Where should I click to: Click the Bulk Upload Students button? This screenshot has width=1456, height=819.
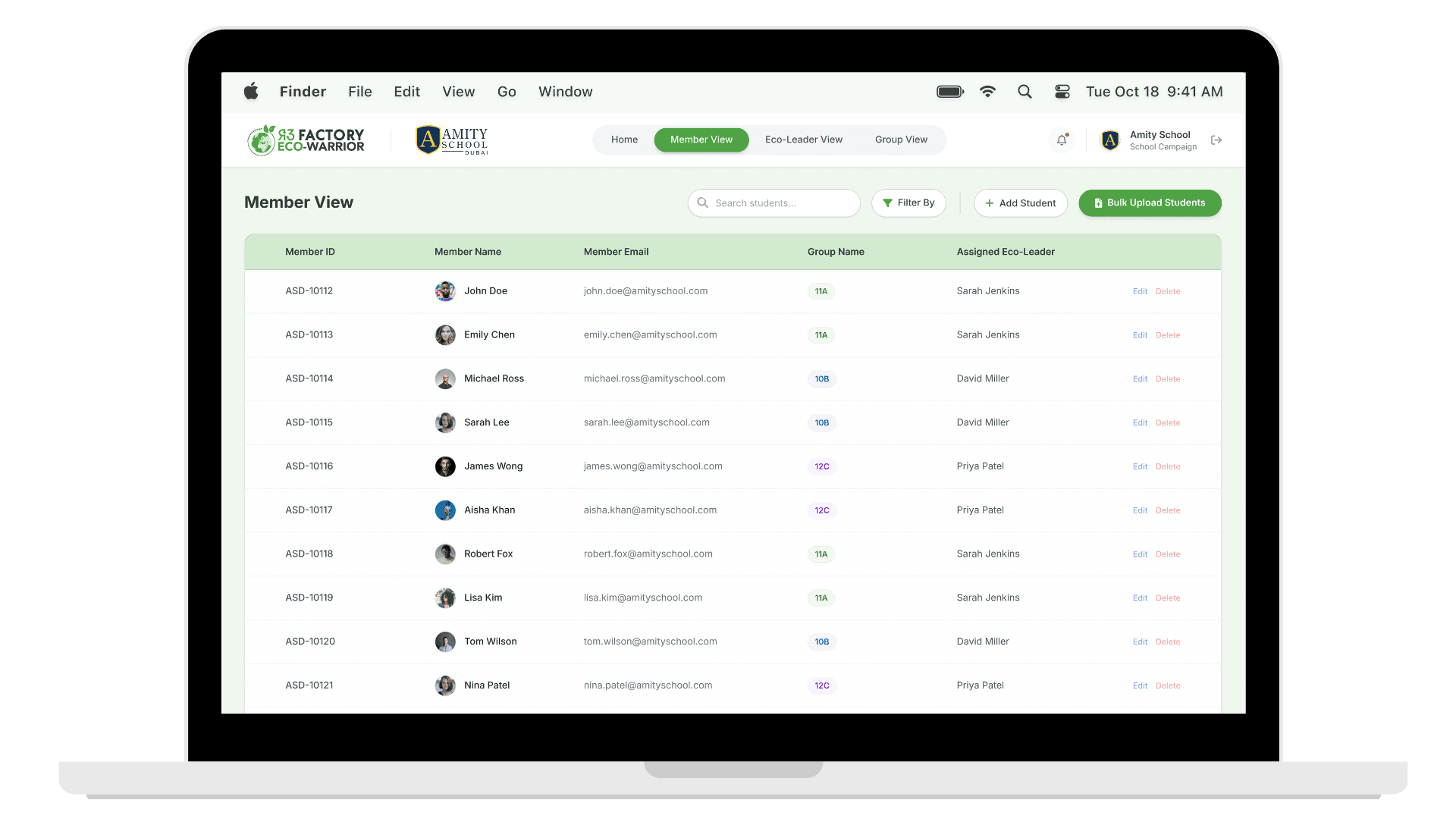(x=1150, y=203)
